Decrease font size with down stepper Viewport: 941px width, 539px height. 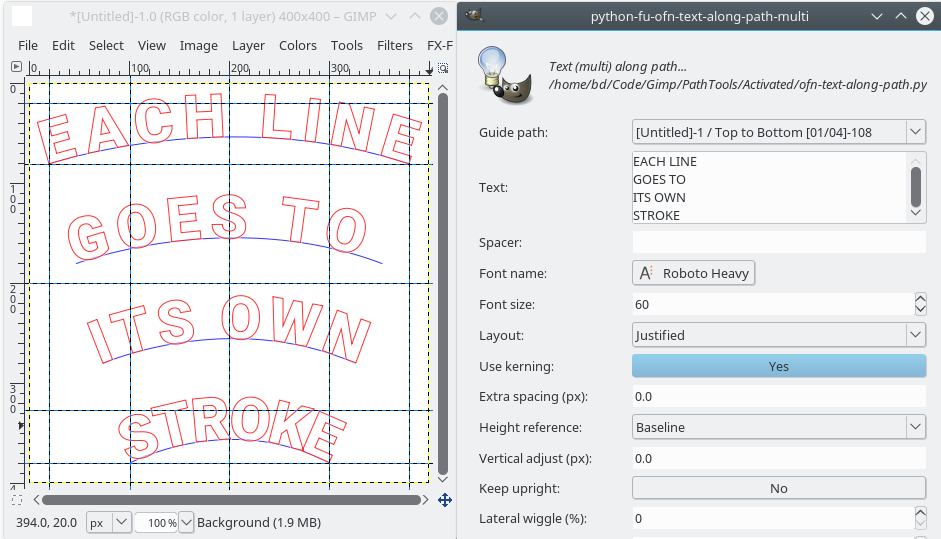(920, 310)
